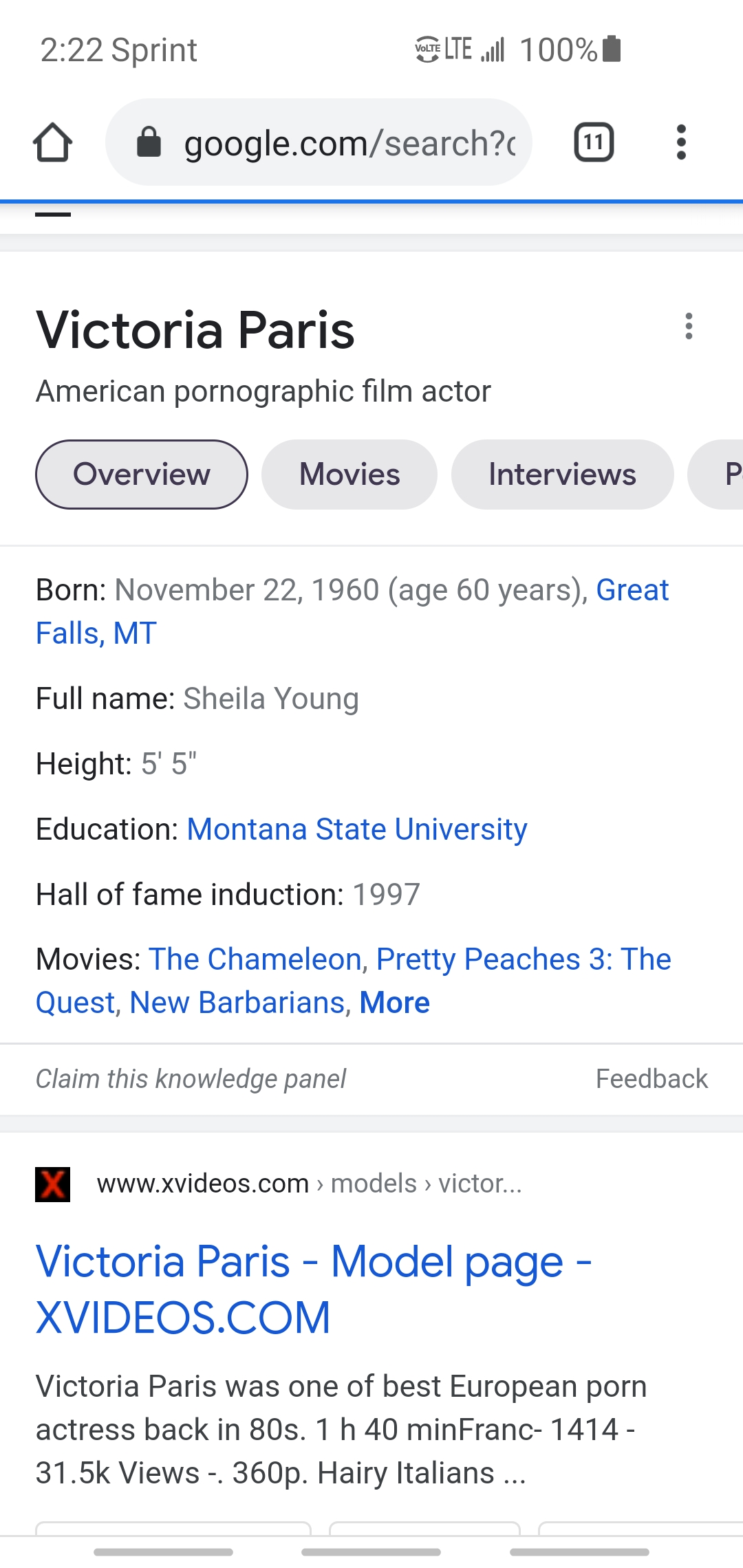Open Chrome's three-dot overflow menu
The width and height of the screenshot is (743, 1568).
point(681,142)
